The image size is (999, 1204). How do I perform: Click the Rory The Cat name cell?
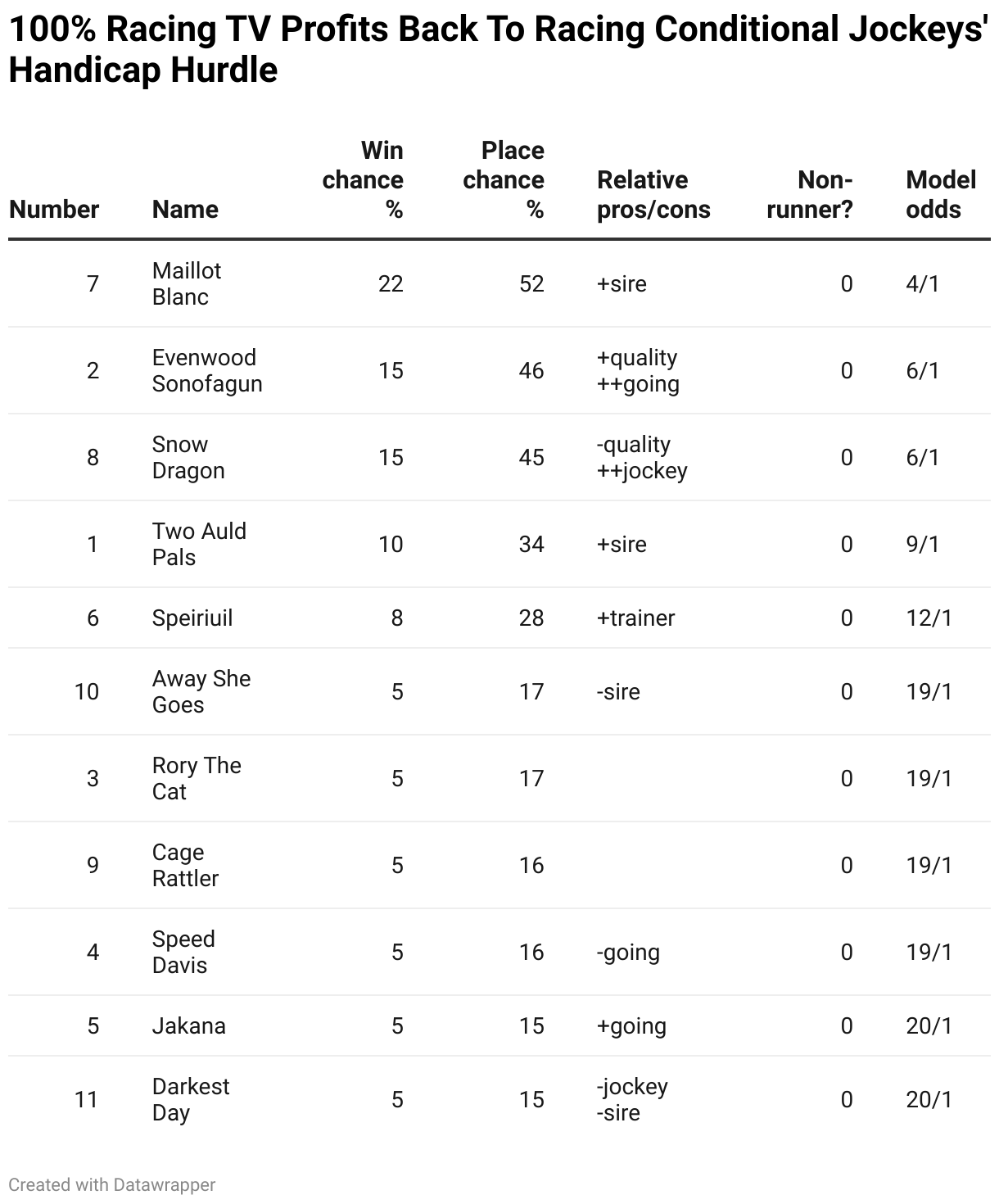(197, 778)
